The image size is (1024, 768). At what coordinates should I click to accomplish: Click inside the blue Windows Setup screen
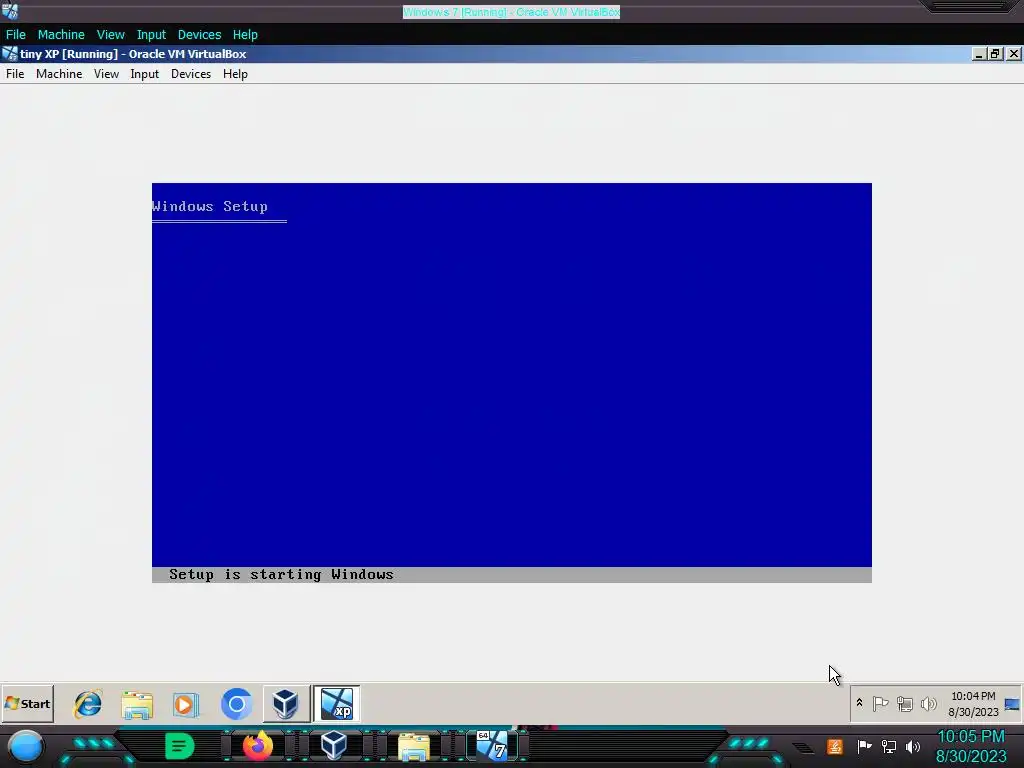[x=511, y=382]
